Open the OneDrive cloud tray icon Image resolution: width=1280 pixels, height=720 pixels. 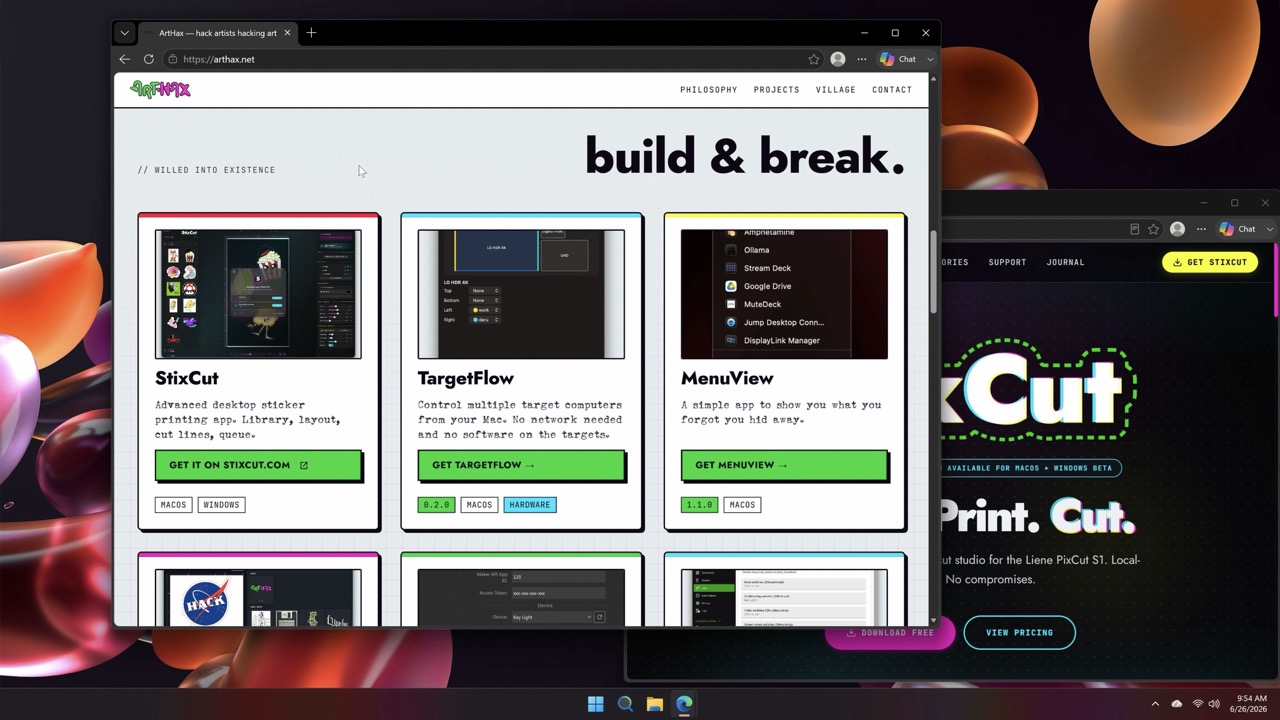pos(1177,704)
